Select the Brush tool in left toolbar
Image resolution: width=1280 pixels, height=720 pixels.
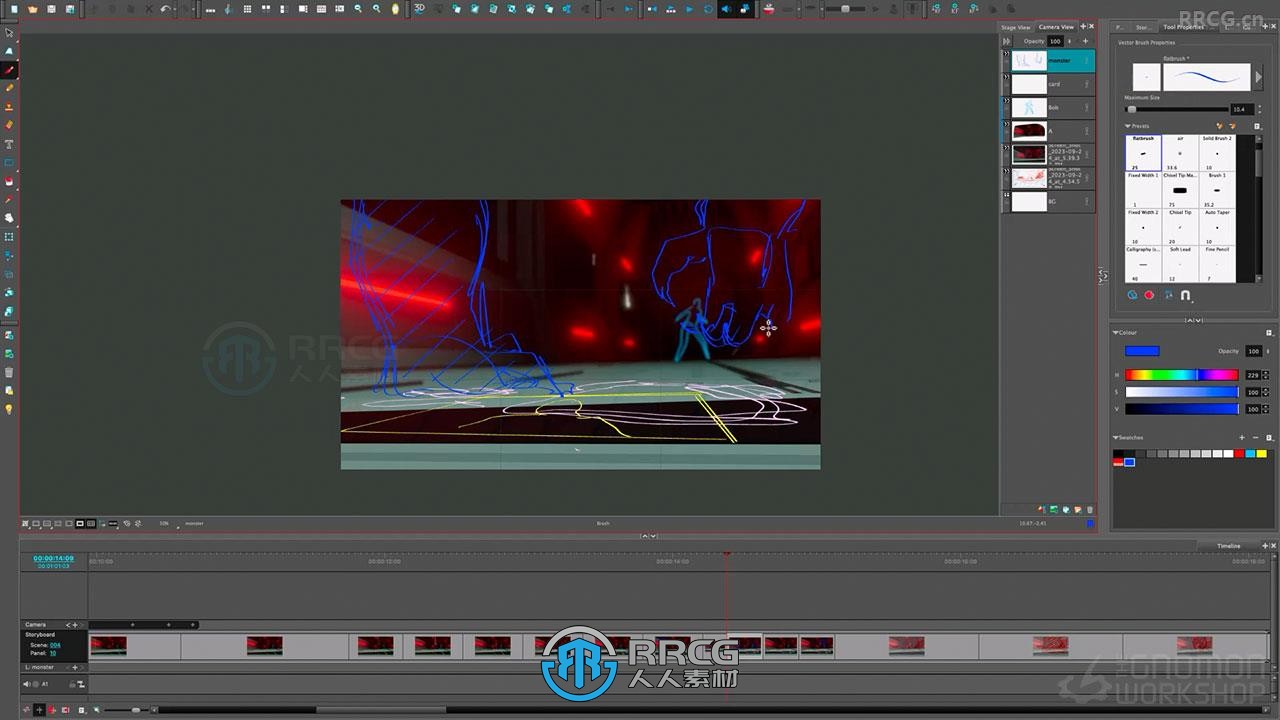click(9, 71)
